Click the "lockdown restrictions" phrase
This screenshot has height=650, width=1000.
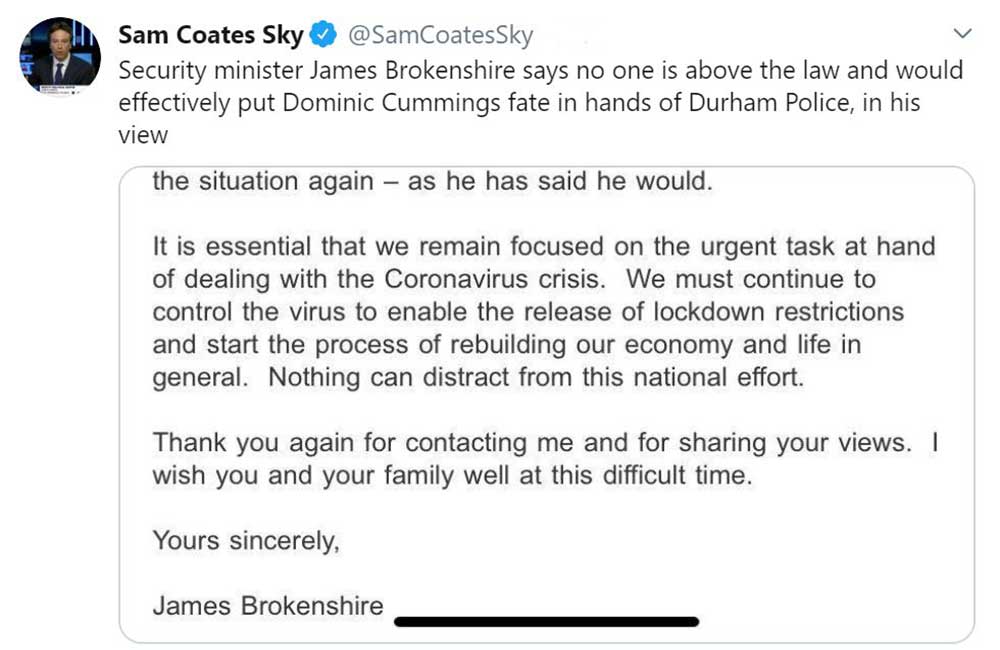778,311
